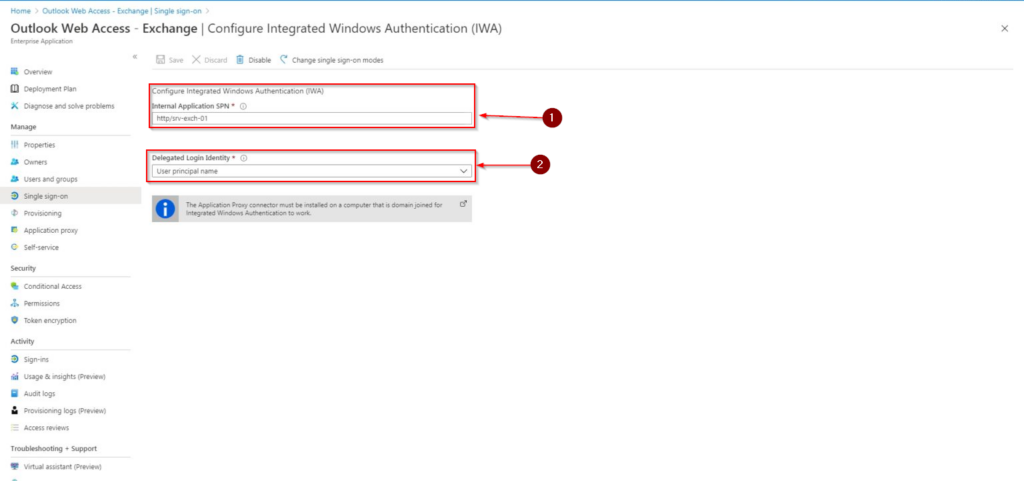Image resolution: width=1024 pixels, height=481 pixels.
Task: Open external link icon in info banner
Action: pos(463,204)
